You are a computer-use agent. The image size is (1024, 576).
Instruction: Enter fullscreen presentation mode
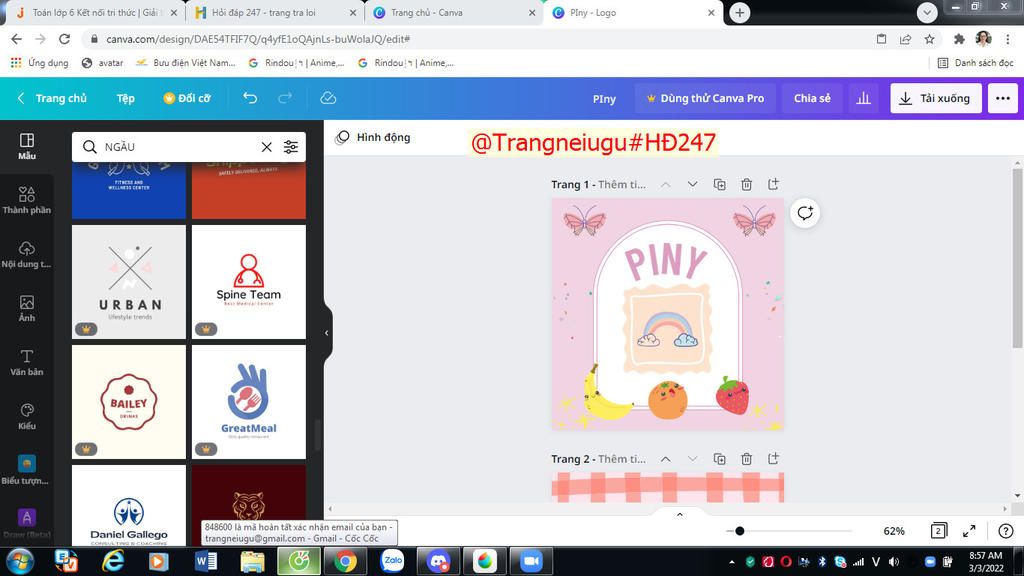[x=969, y=531]
